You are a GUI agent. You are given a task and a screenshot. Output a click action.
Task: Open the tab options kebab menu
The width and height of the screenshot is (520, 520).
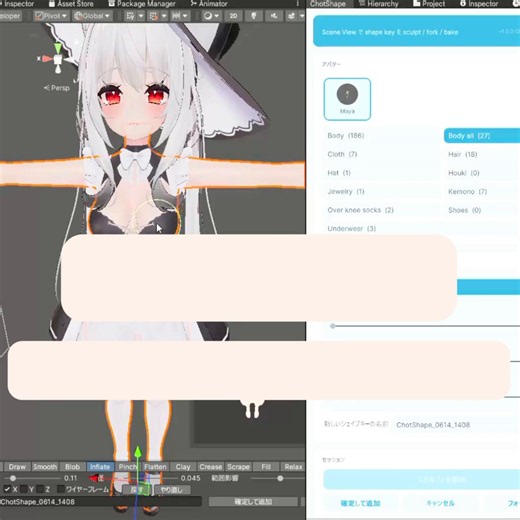(297, 3)
